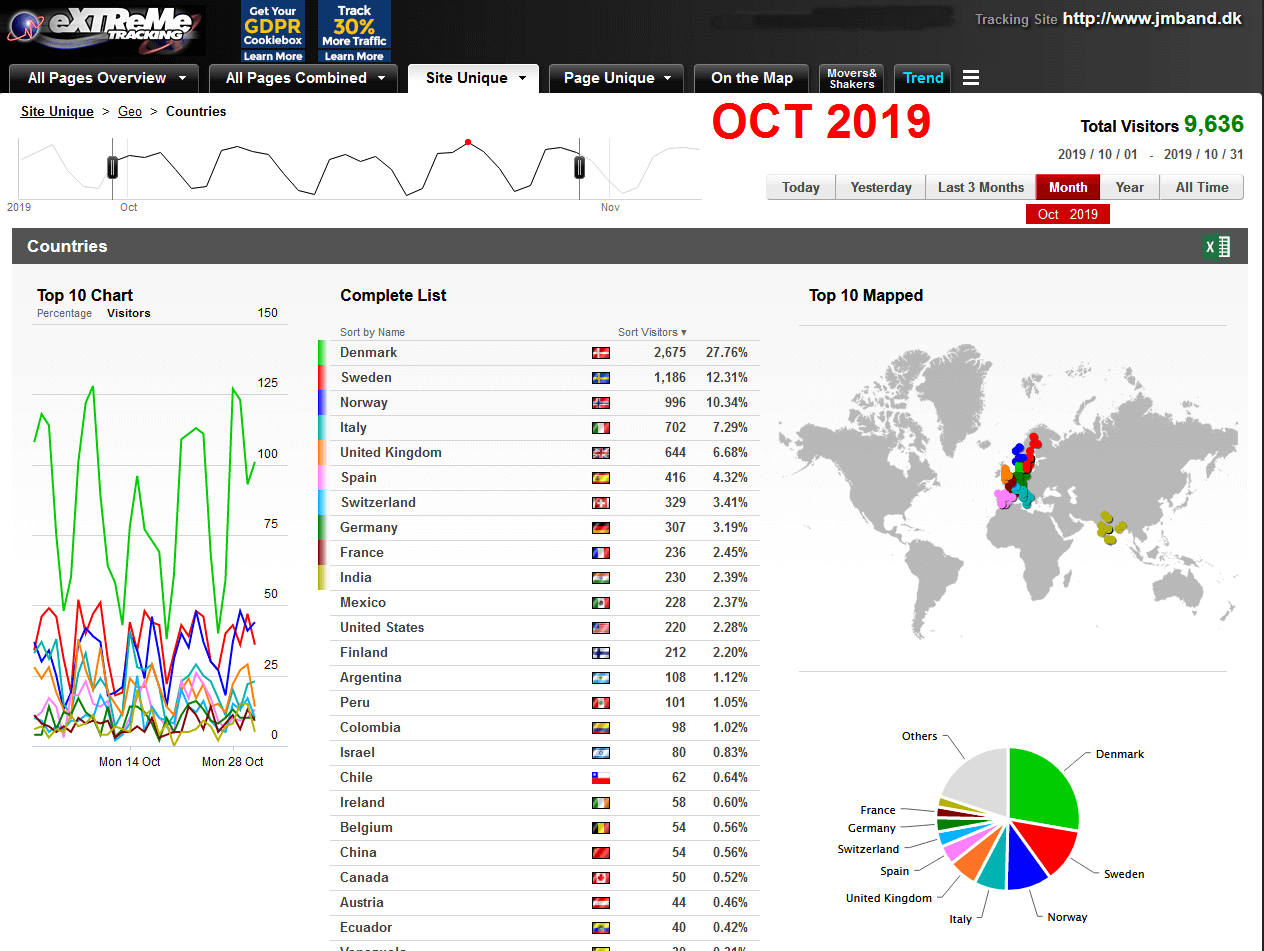Expand the Site Unique dropdown arrow
This screenshot has height=951, width=1264.
tap(522, 78)
